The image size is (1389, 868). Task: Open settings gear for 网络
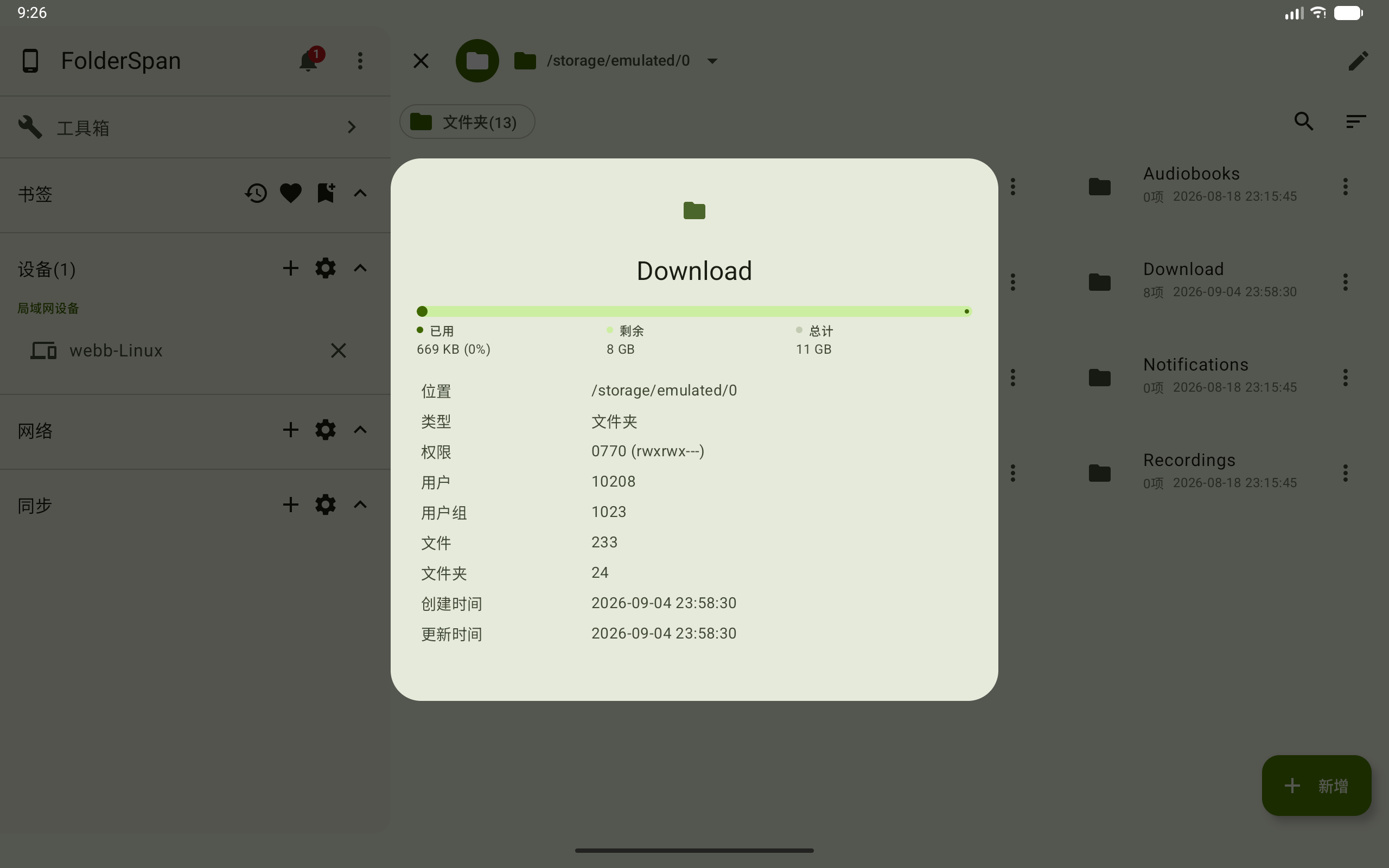[326, 430]
